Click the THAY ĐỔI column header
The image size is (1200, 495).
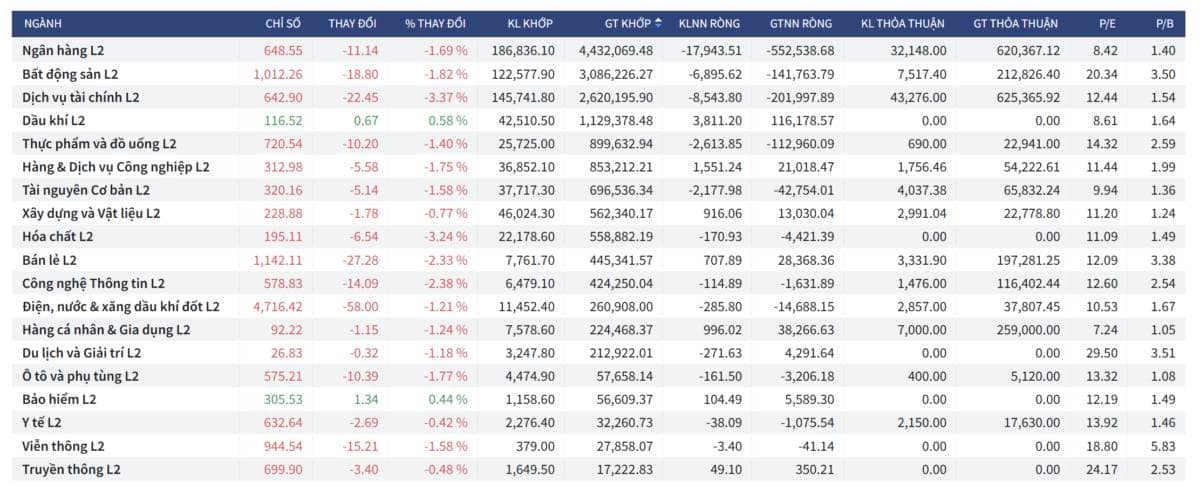tap(353, 22)
